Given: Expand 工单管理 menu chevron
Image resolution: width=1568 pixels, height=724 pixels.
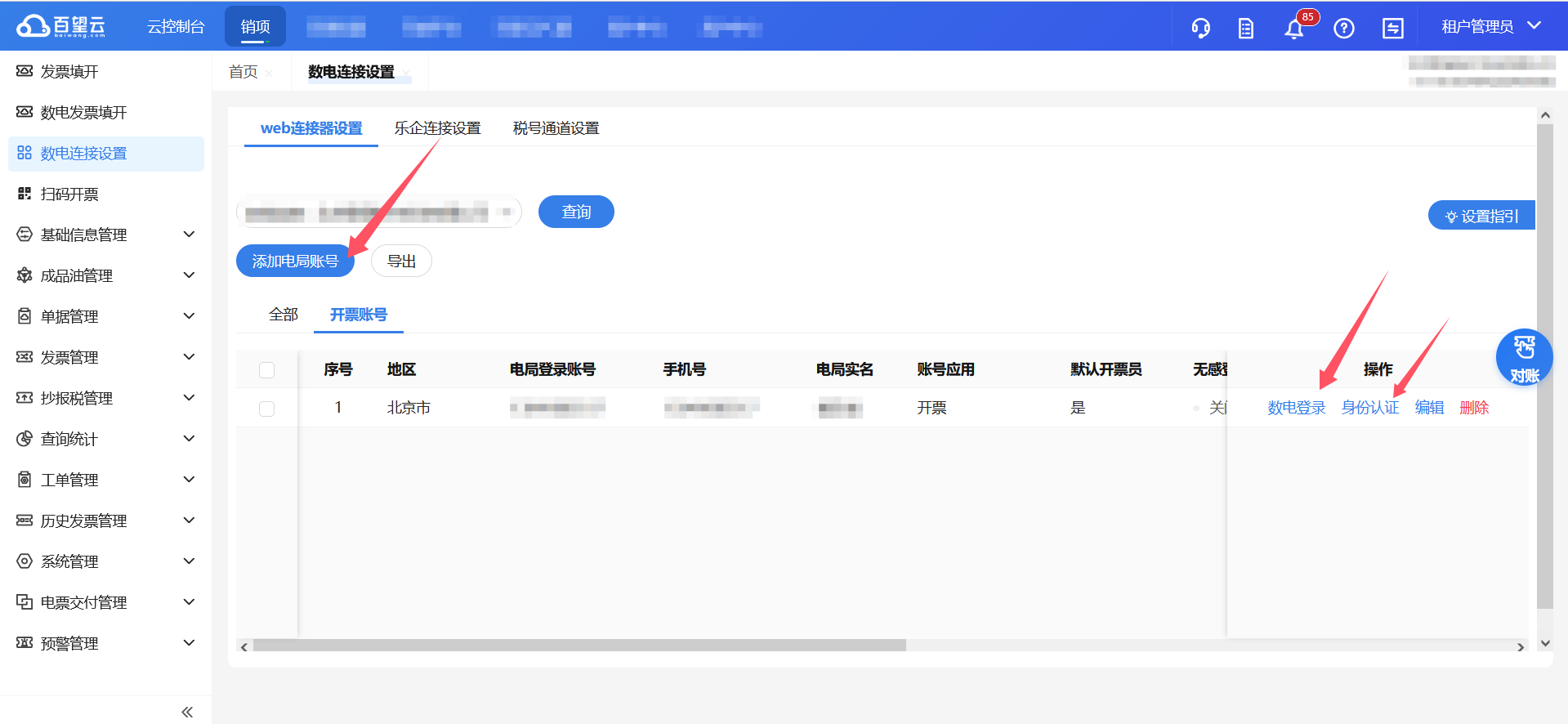Looking at the screenshot, I should point(189,480).
